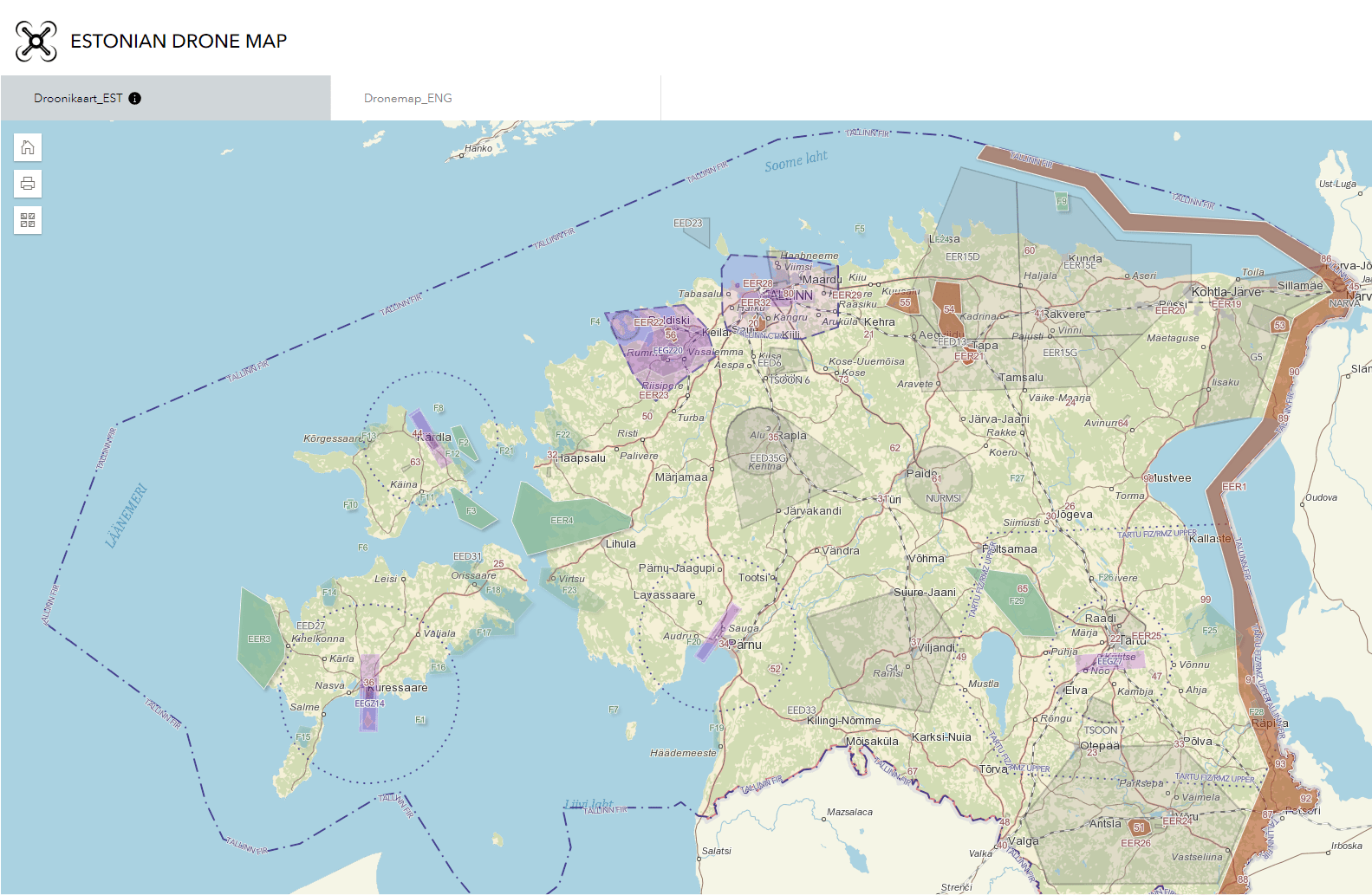Select the Mõisaküla town label

click(873, 742)
